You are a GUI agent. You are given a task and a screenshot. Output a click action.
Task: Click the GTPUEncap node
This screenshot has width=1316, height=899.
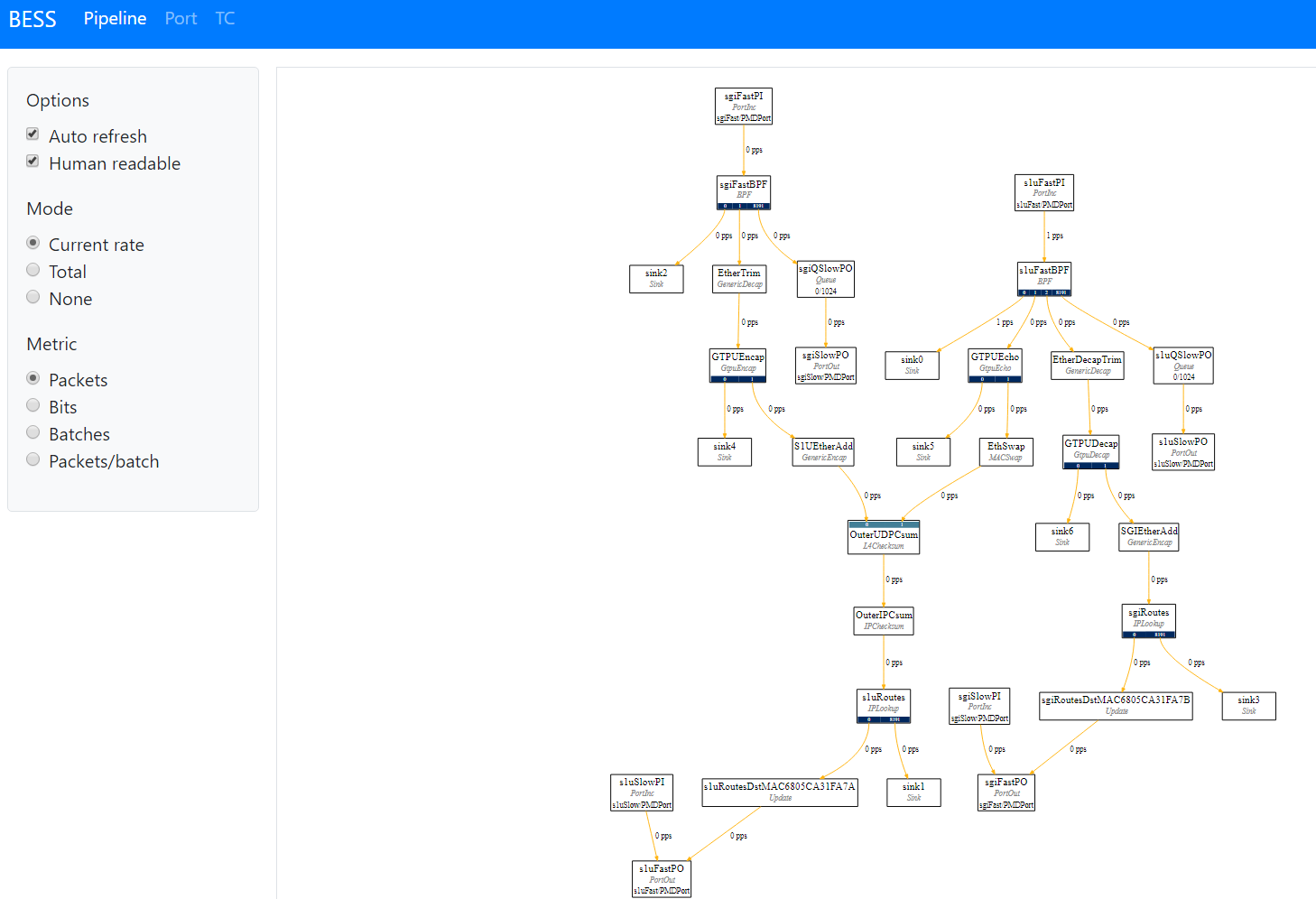[x=738, y=366]
